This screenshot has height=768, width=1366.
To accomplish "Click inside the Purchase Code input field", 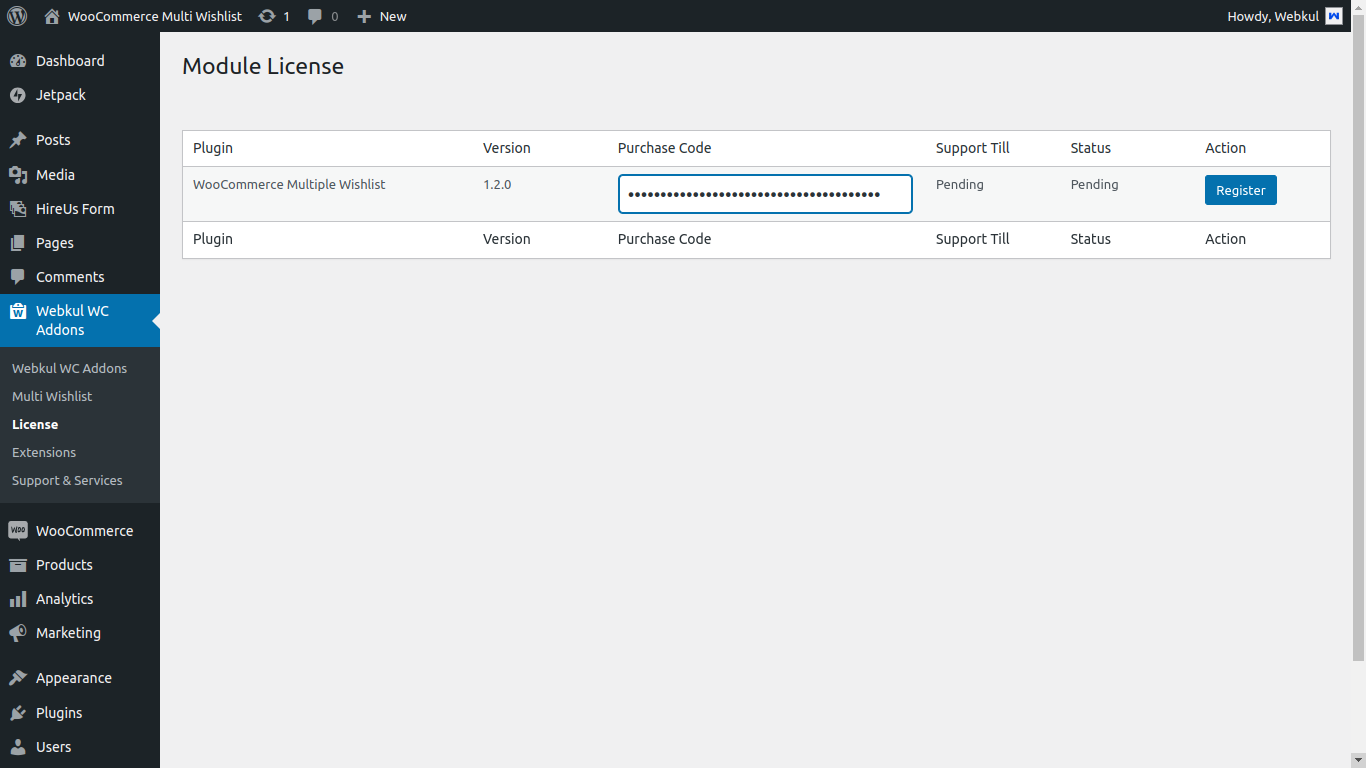I will click(765, 193).
